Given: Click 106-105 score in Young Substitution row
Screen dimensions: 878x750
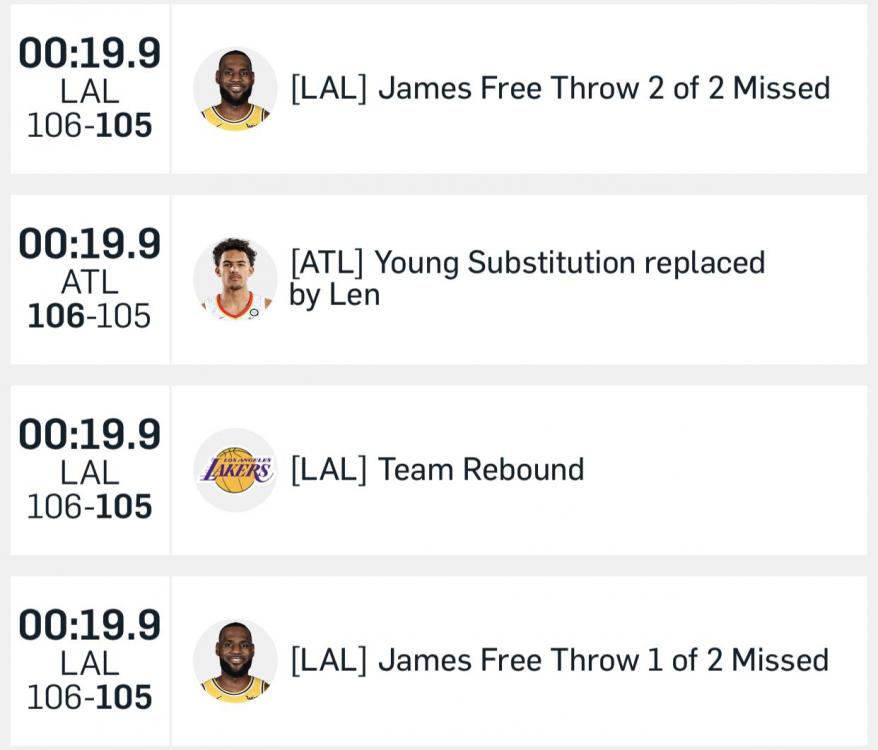Looking at the screenshot, I should (89, 316).
